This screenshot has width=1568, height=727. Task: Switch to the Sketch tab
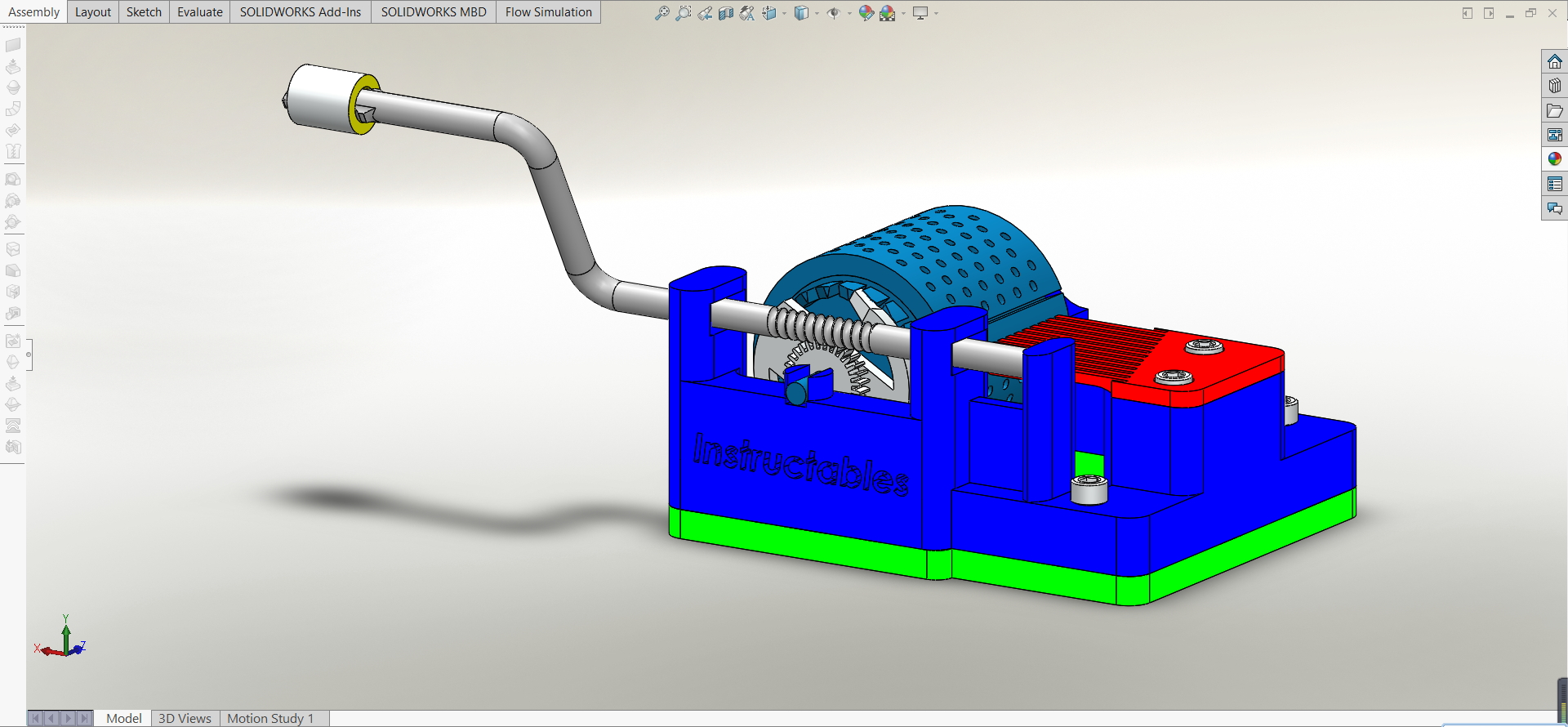coord(144,12)
